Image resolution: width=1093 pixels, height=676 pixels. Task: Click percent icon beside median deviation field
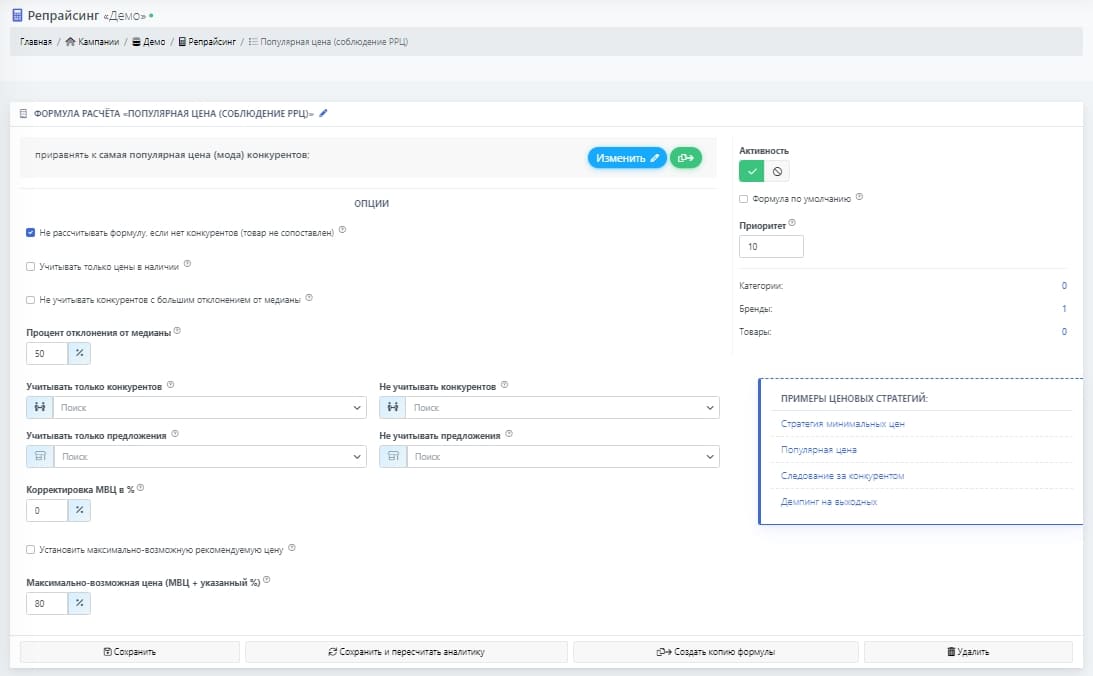pos(79,353)
